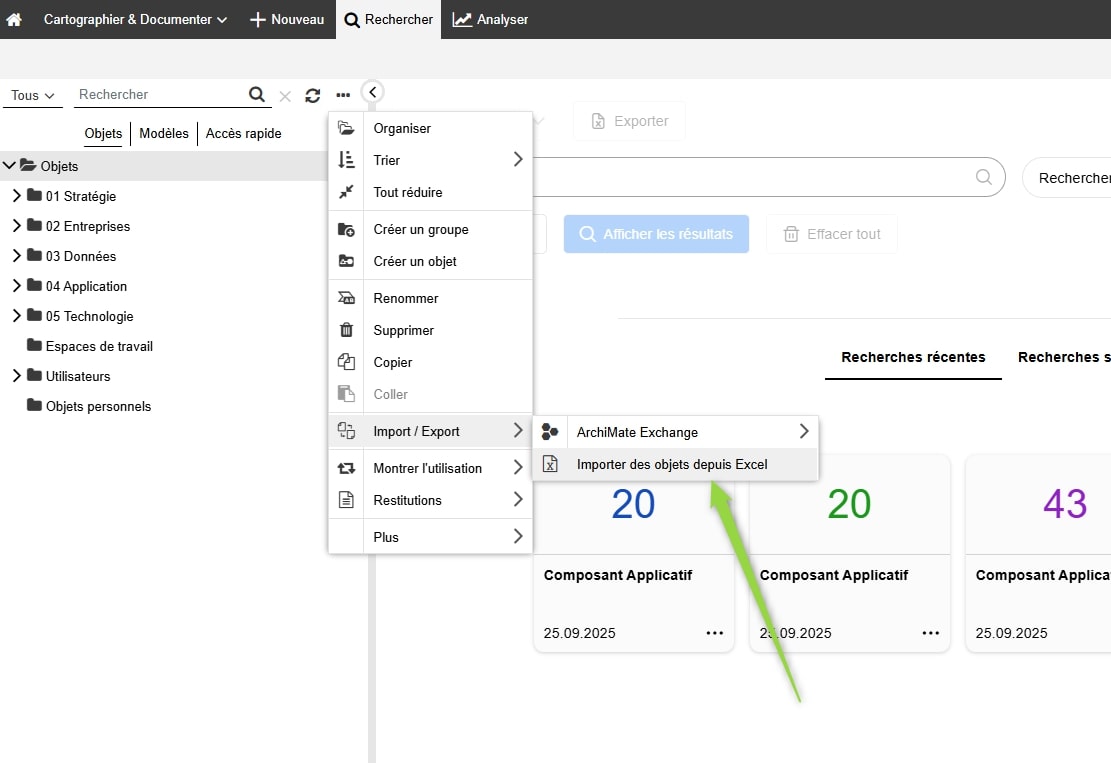Switch to the Accès rapide tab
The image size is (1111, 763).
243,133
